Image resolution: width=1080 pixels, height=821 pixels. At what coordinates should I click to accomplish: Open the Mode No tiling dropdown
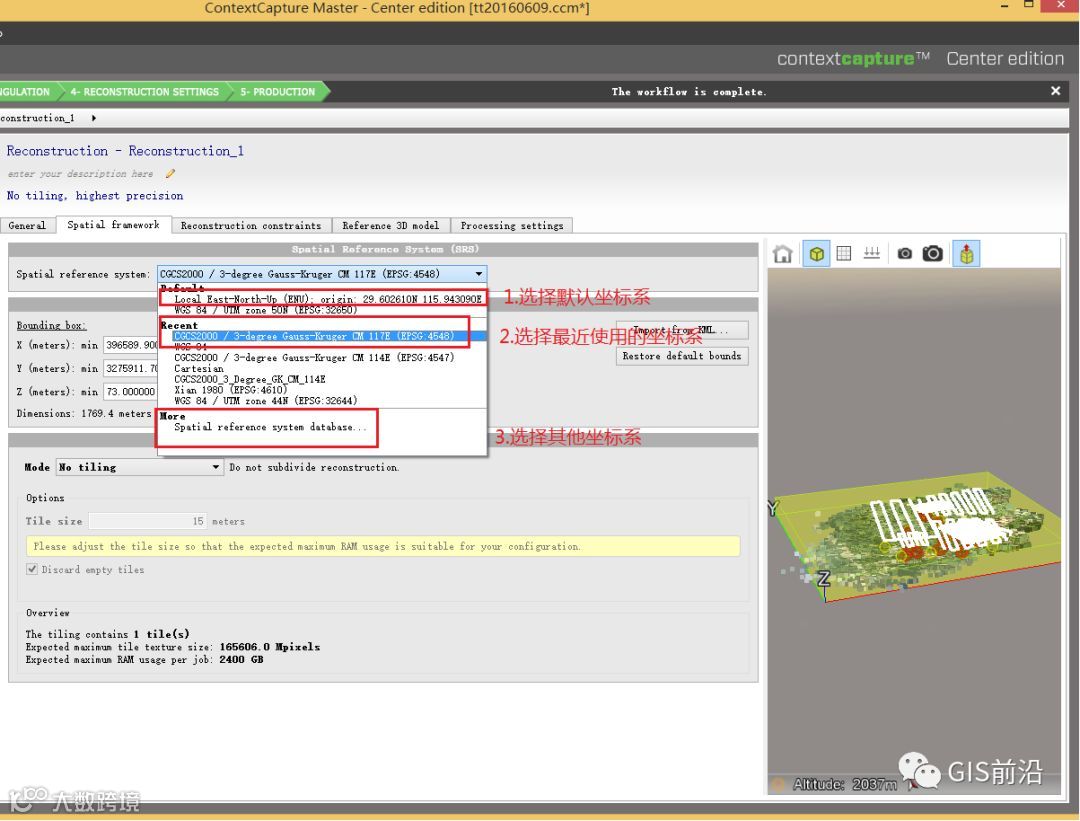pyautogui.click(x=140, y=467)
